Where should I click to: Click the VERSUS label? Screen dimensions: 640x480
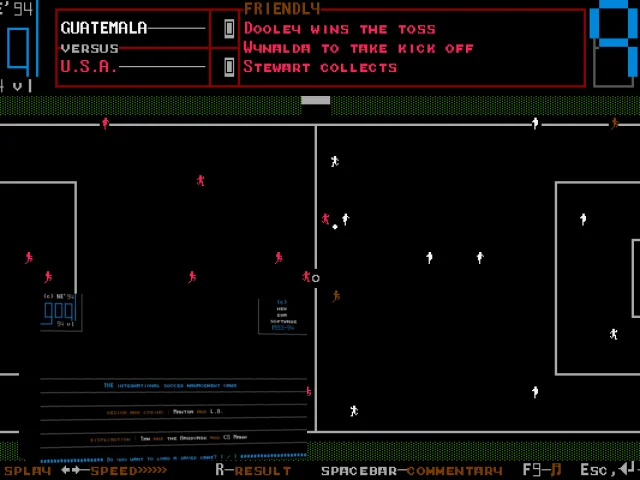[90, 48]
